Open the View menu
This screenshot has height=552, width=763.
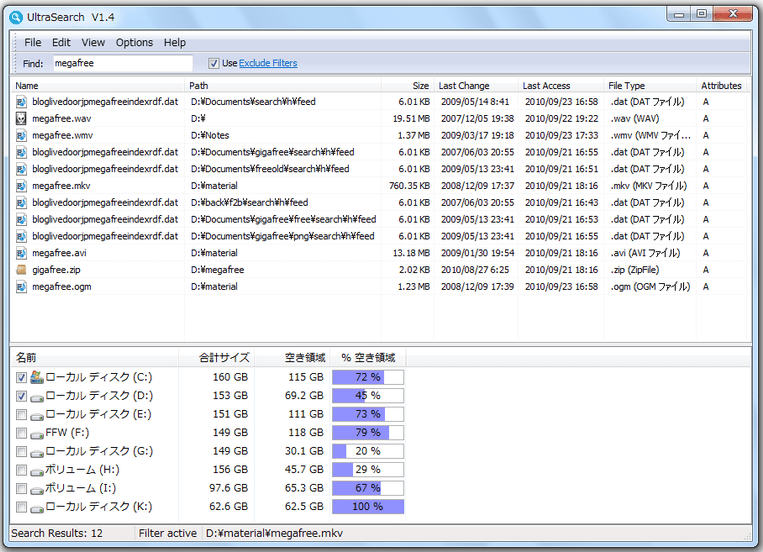click(x=93, y=43)
